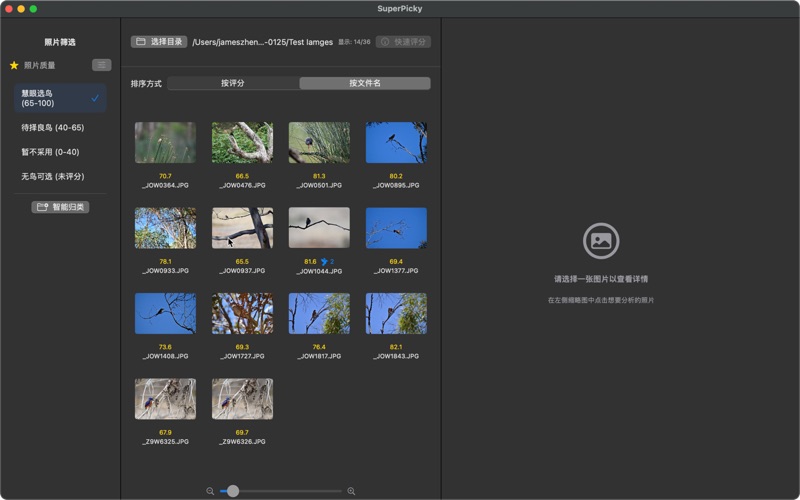The width and height of the screenshot is (800, 500).
Task: Click the list icon beside 照片质量
Action: (x=101, y=65)
